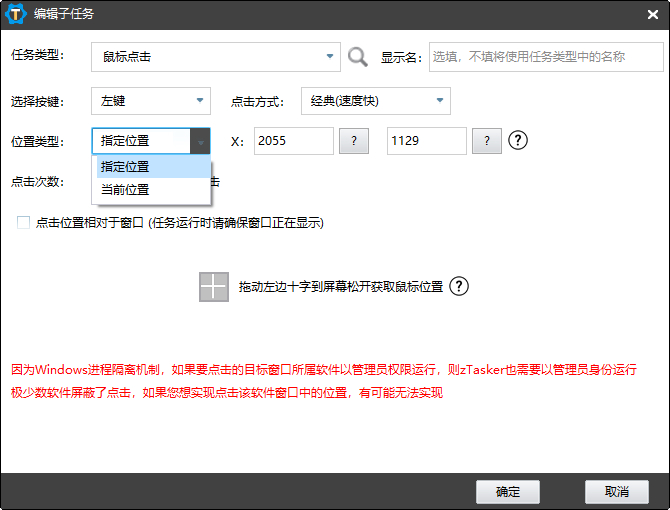
Task: Click the 任务类型 label text
Action: [37, 56]
